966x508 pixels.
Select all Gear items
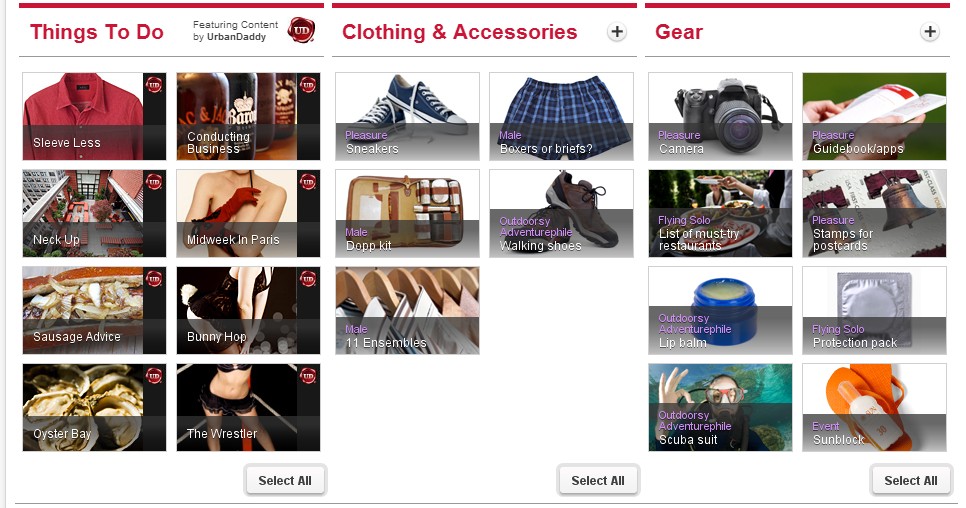pyautogui.click(x=911, y=480)
